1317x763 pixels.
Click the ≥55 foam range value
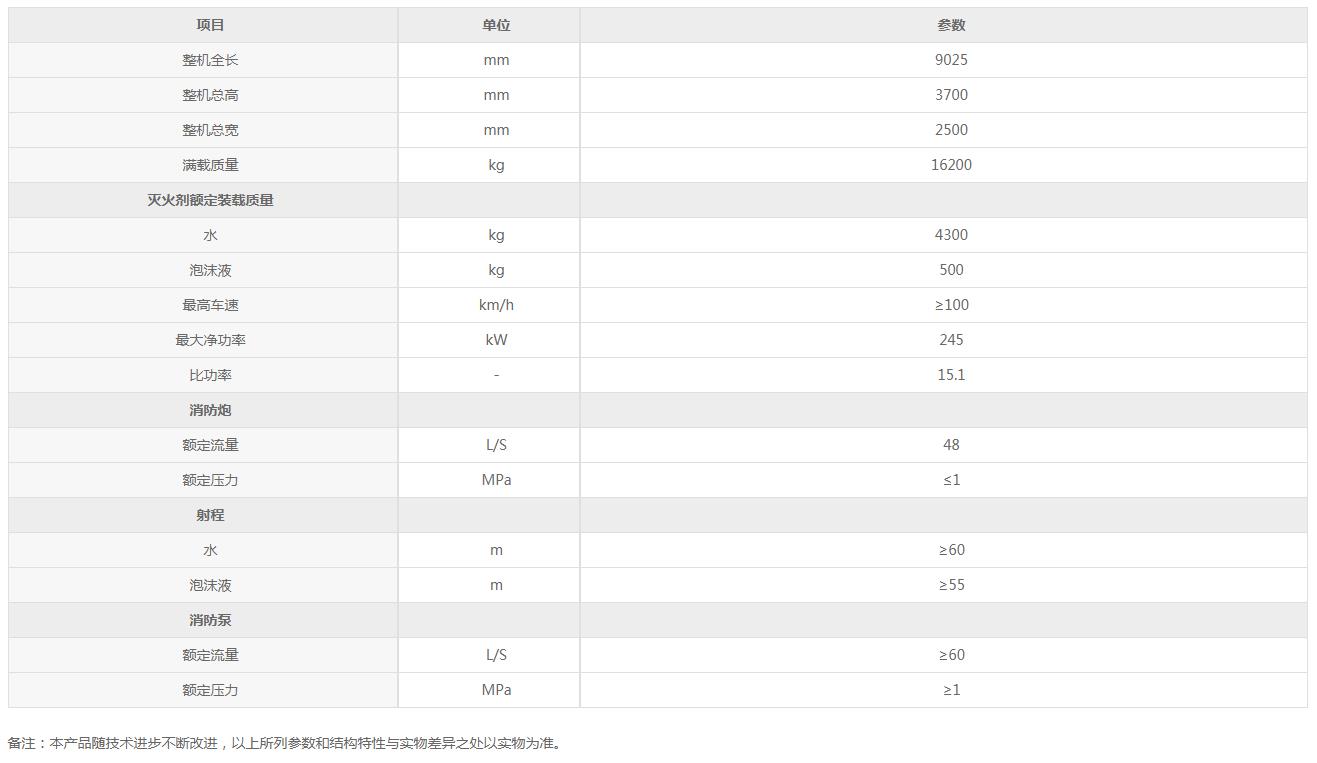point(951,585)
